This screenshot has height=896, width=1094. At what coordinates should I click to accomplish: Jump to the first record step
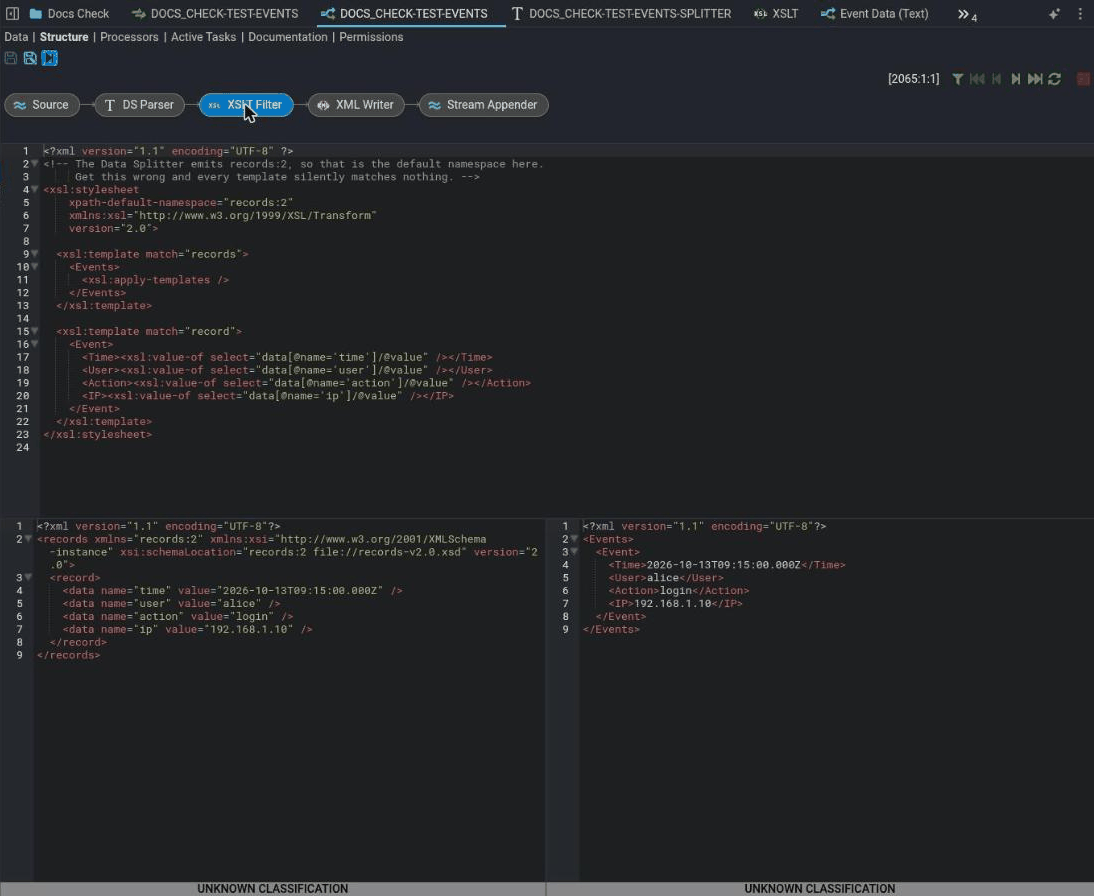tap(977, 79)
